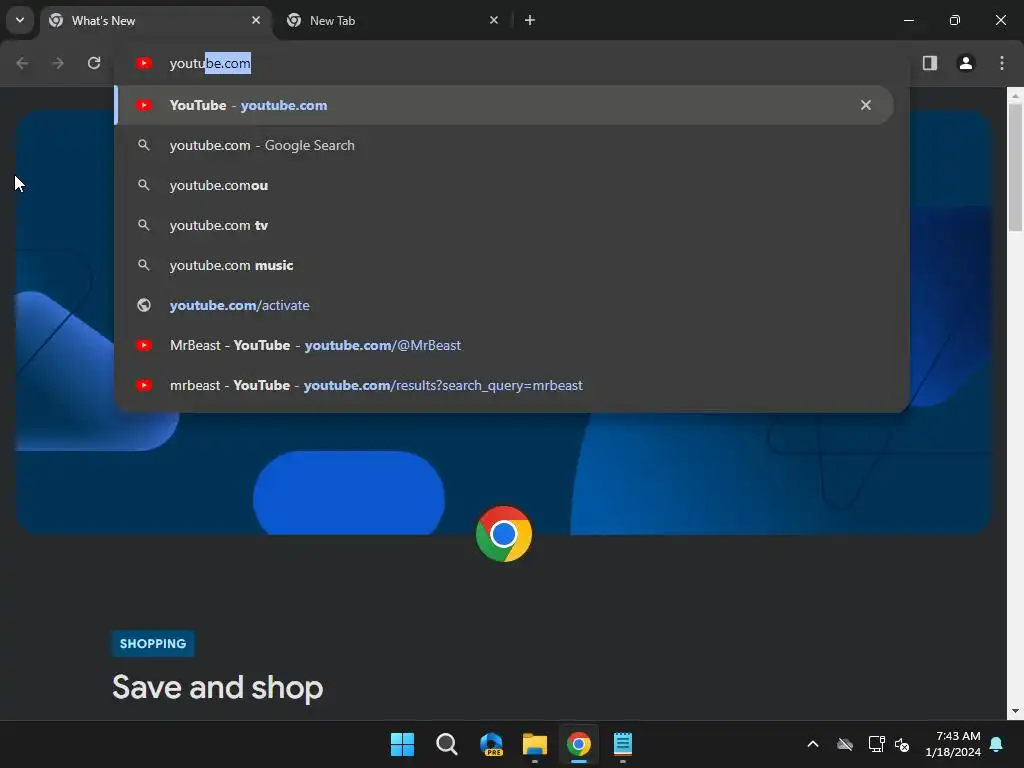Reload the current page

point(94,63)
